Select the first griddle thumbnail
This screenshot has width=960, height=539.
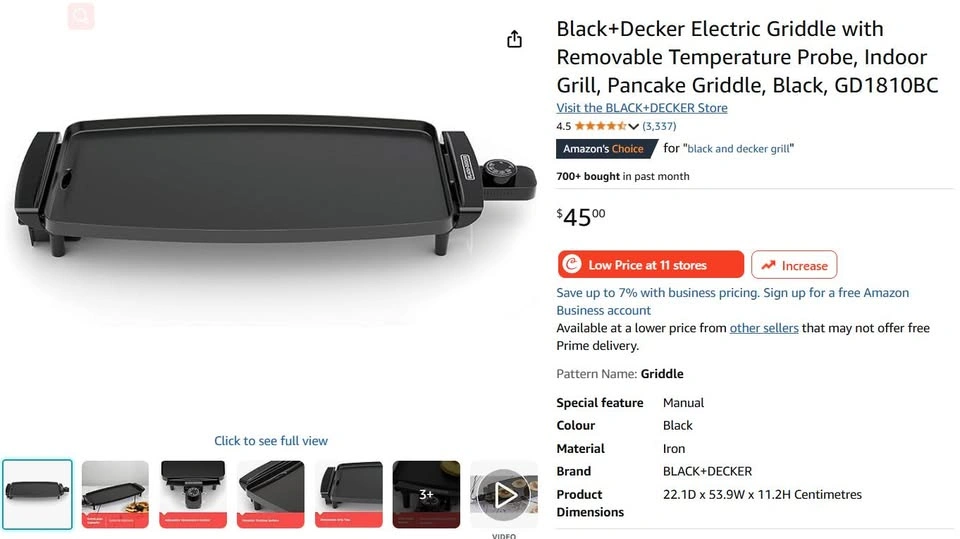[x=37, y=494]
